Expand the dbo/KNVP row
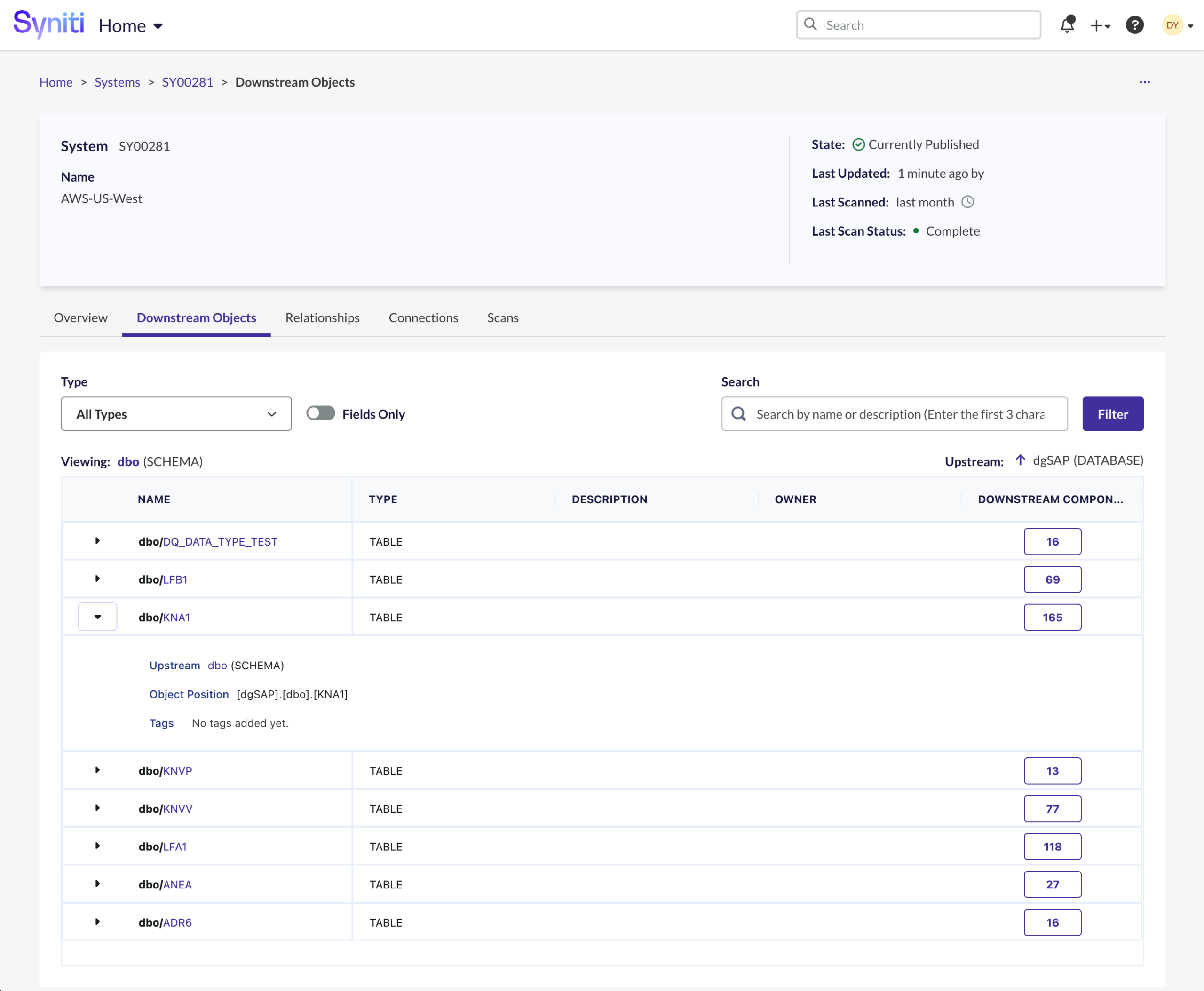The image size is (1204, 991). 98,770
